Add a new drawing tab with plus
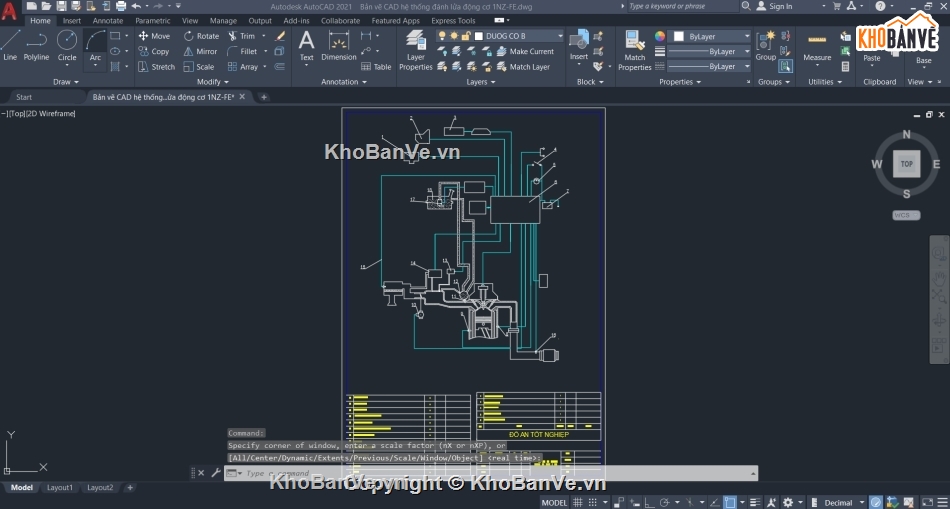The height and width of the screenshot is (509, 950). tap(264, 97)
